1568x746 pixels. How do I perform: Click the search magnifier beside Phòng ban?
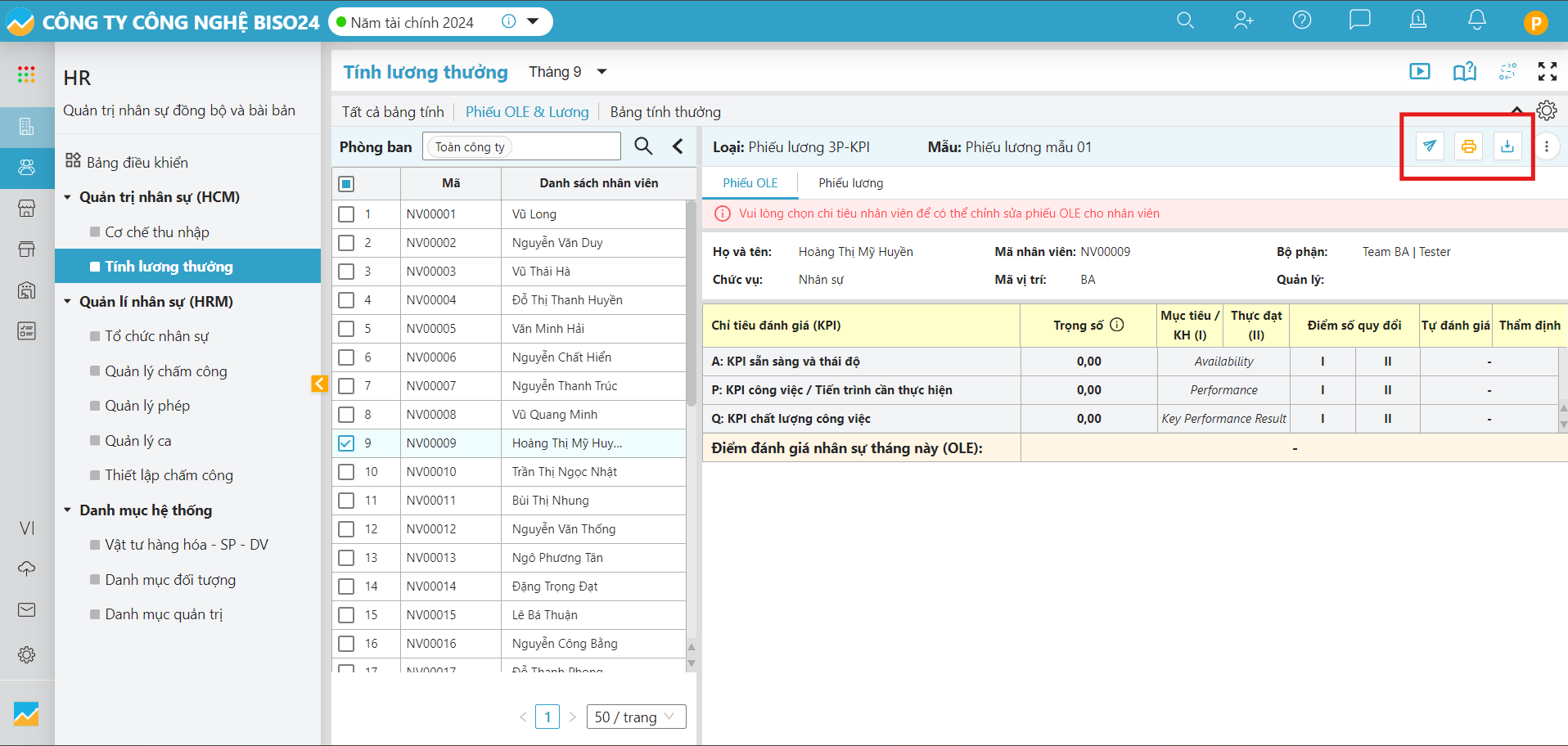pyautogui.click(x=643, y=146)
